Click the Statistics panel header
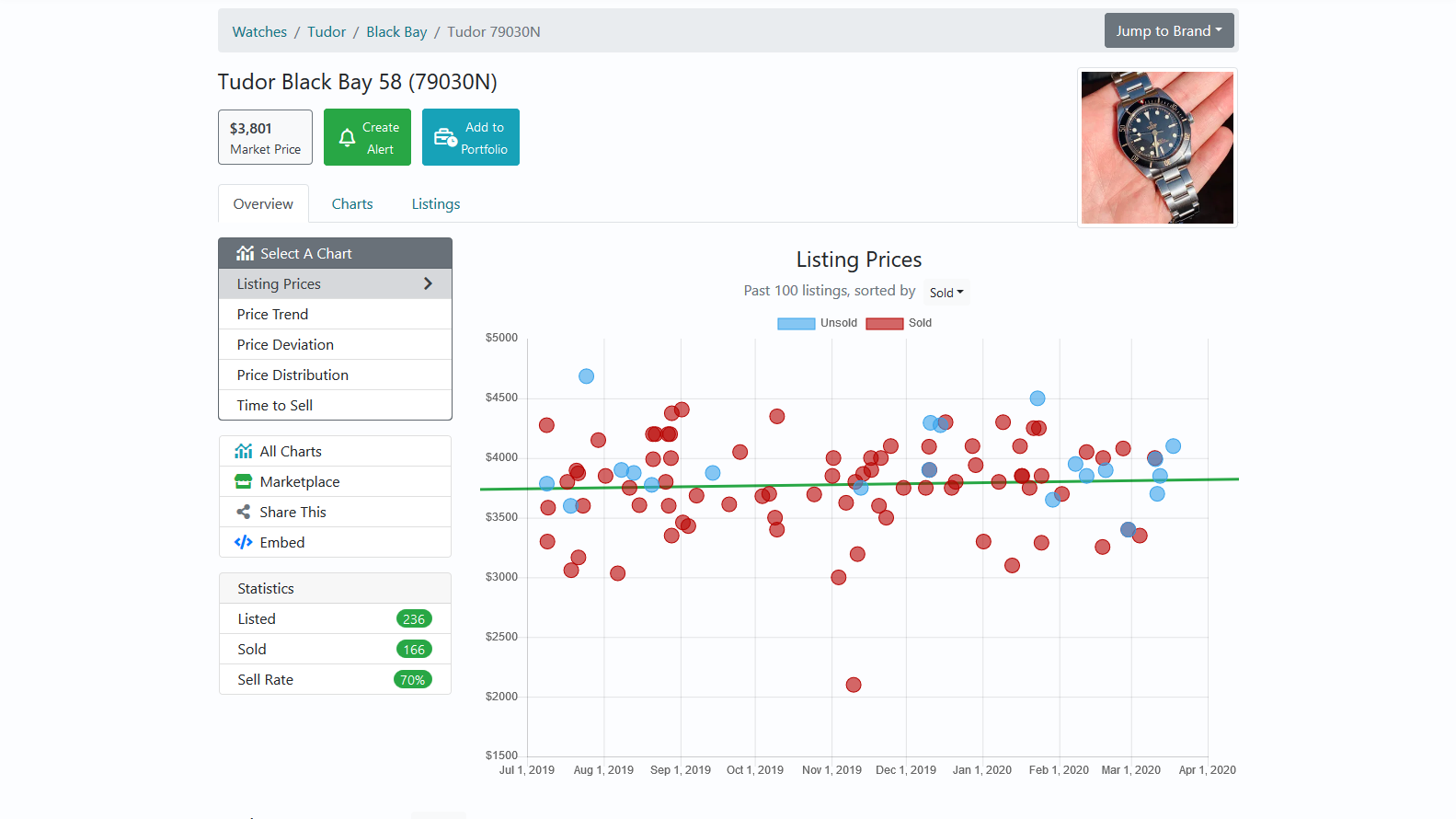1456x819 pixels. (335, 588)
